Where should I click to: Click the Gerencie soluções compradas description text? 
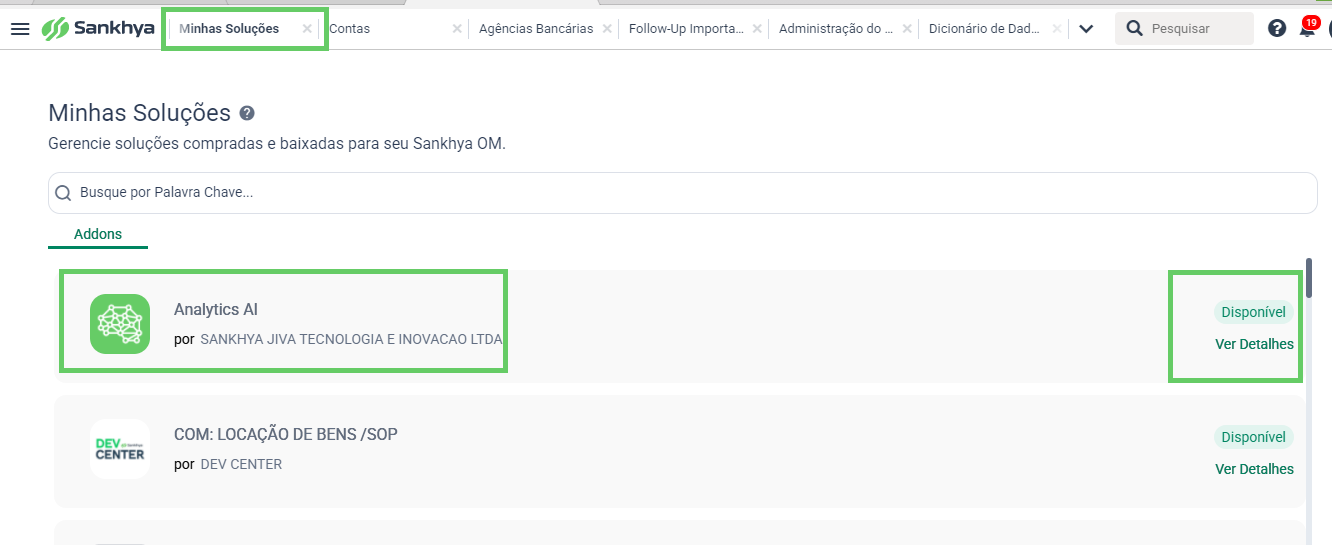[277, 144]
